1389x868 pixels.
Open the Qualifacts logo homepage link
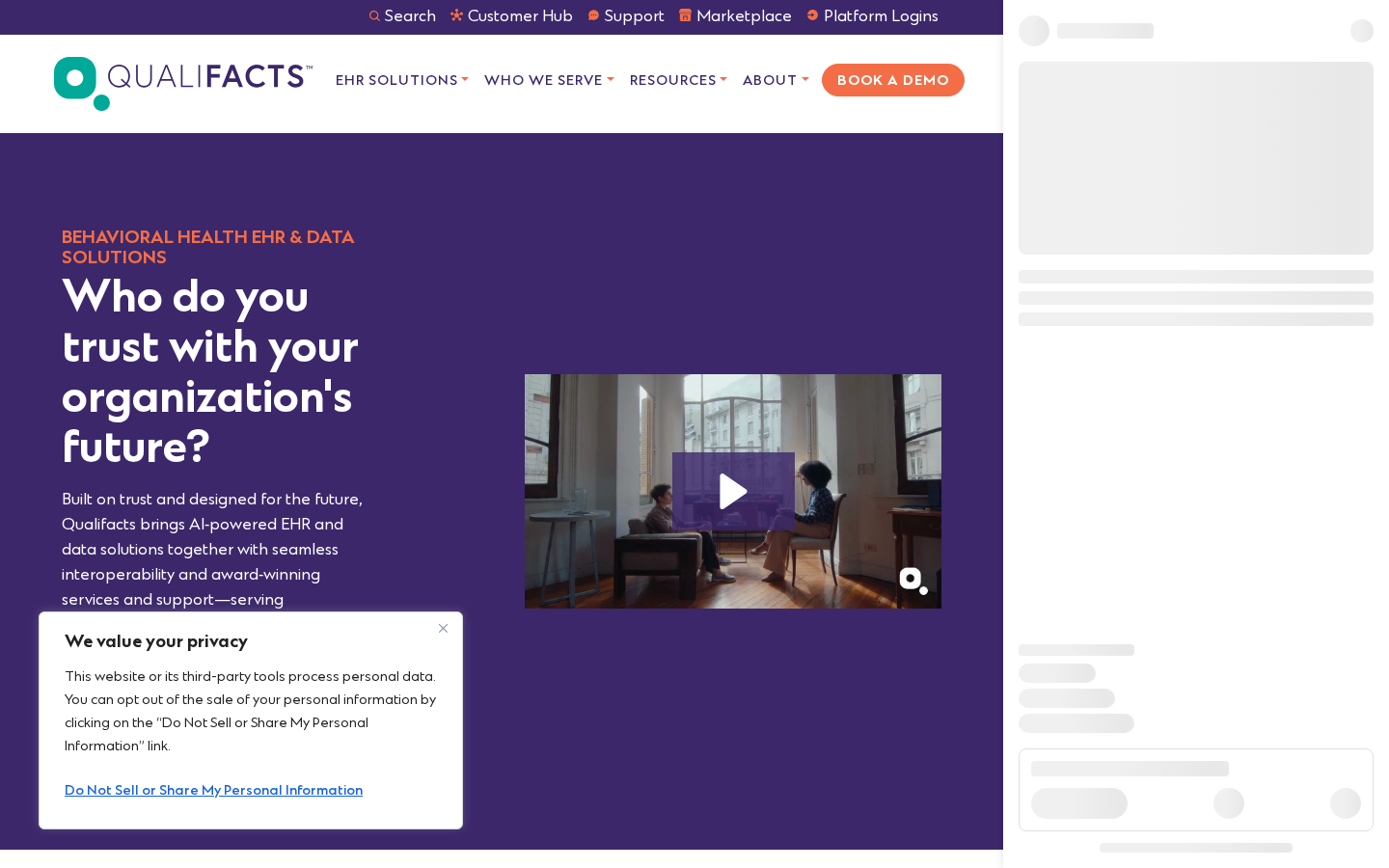coord(183,83)
